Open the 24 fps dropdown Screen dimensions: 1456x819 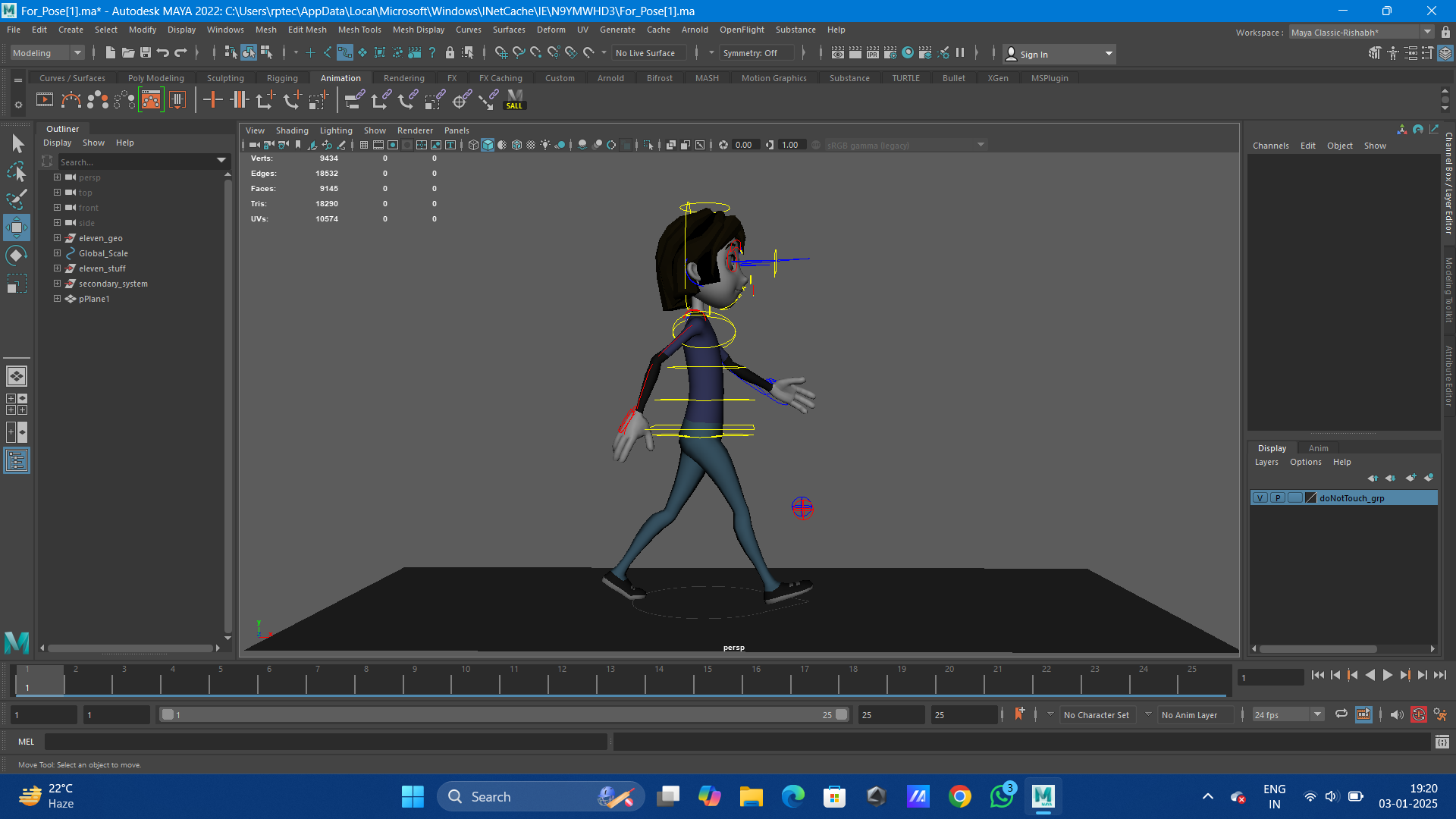1288,715
